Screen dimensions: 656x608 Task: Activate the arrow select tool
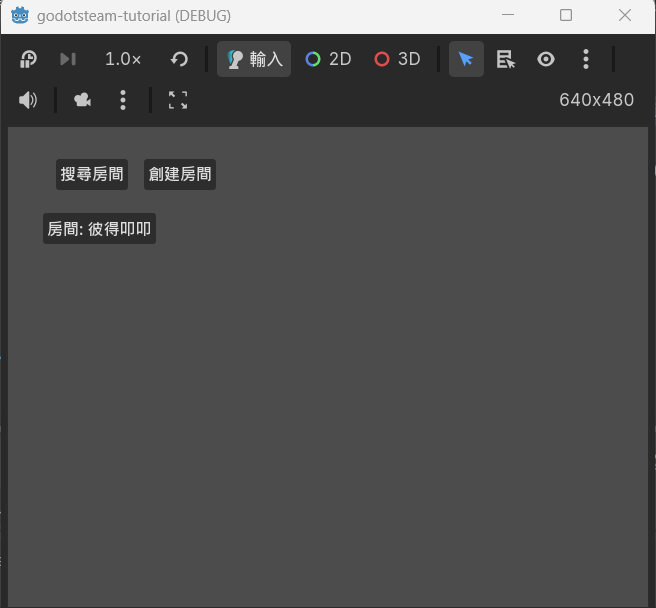point(466,59)
